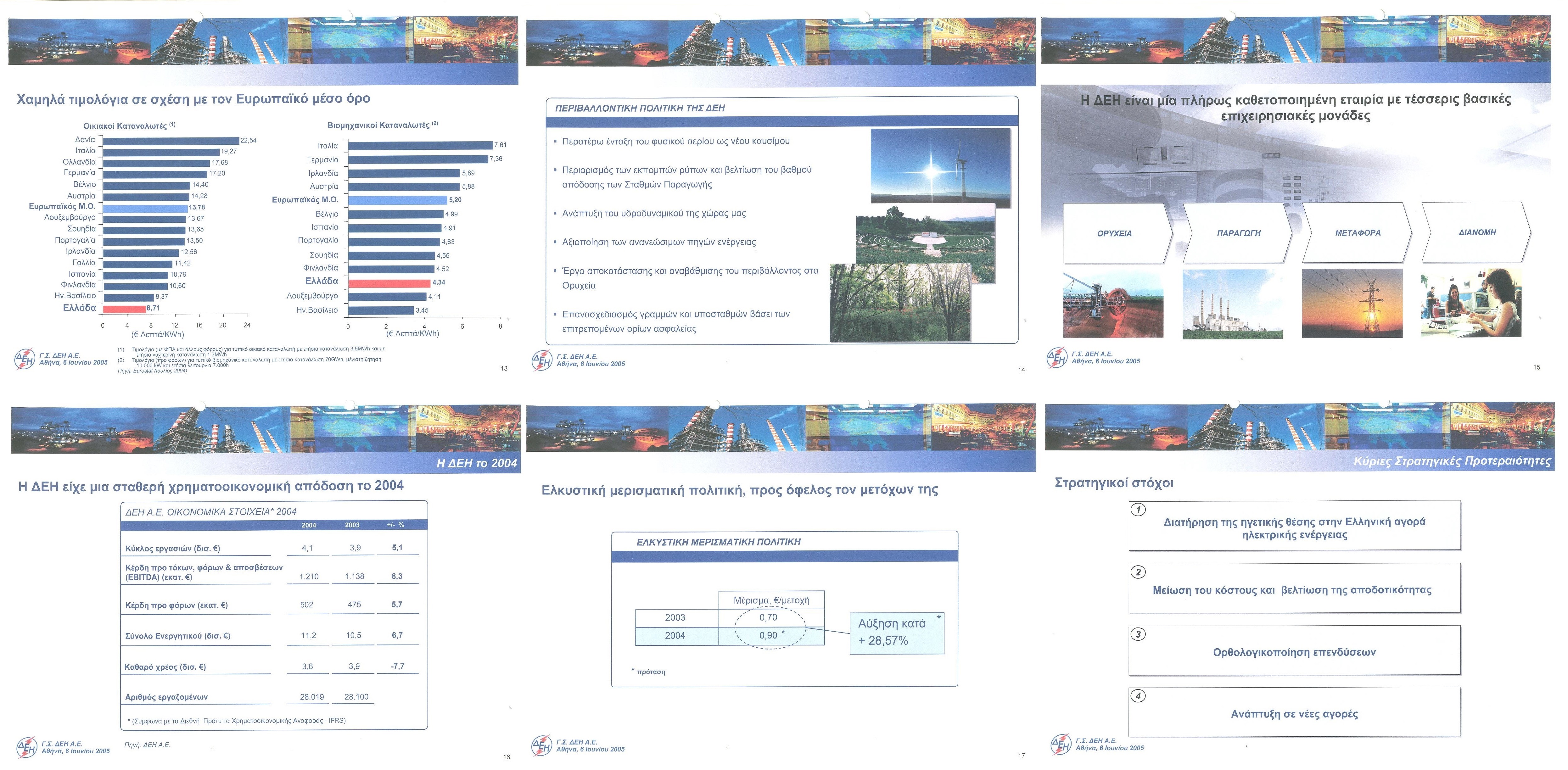The width and height of the screenshot is (1568, 770).
Task: Click the mining excavator photo under ΟΡΥΧΕΙΑ
Action: [x=1113, y=304]
